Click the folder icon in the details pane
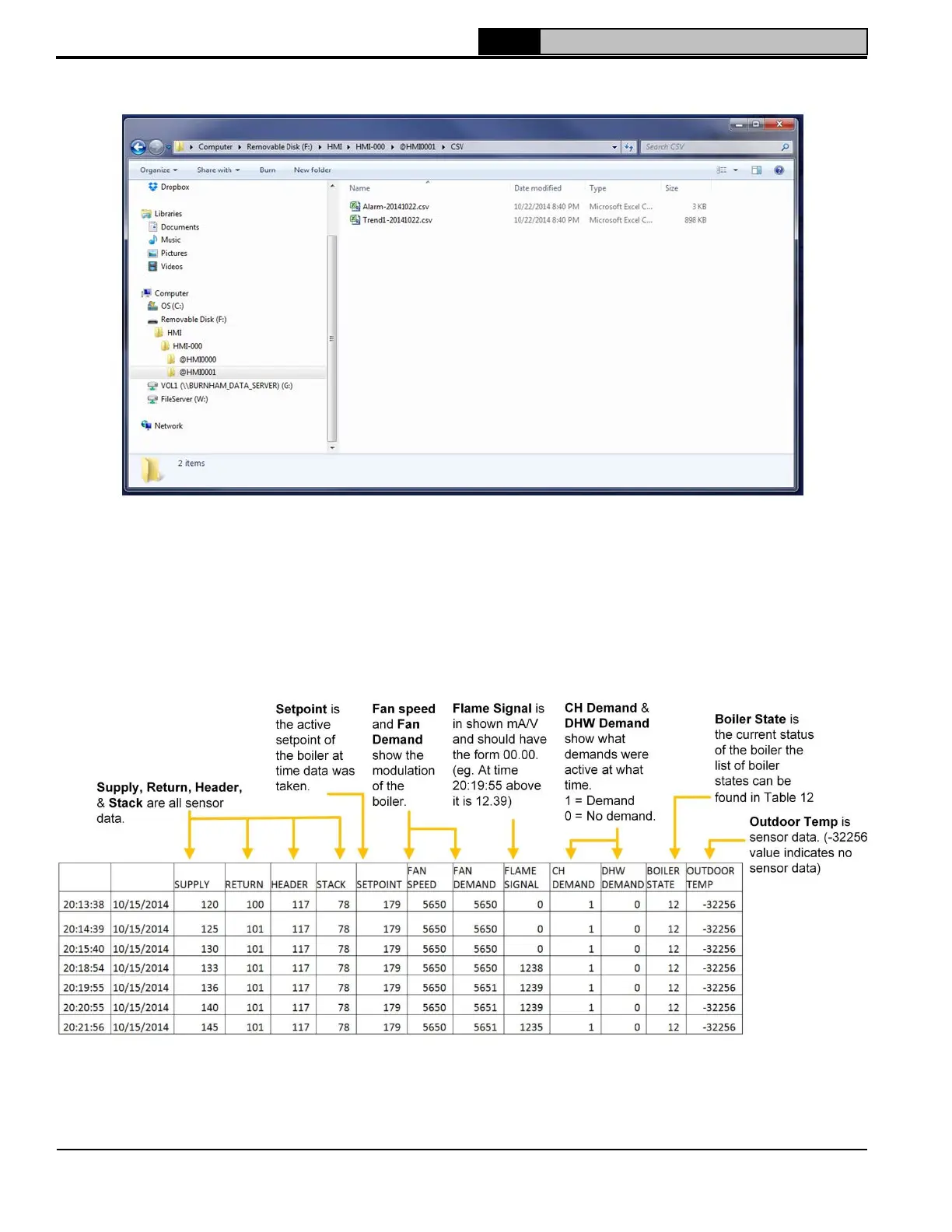952x1232 pixels. (x=152, y=469)
